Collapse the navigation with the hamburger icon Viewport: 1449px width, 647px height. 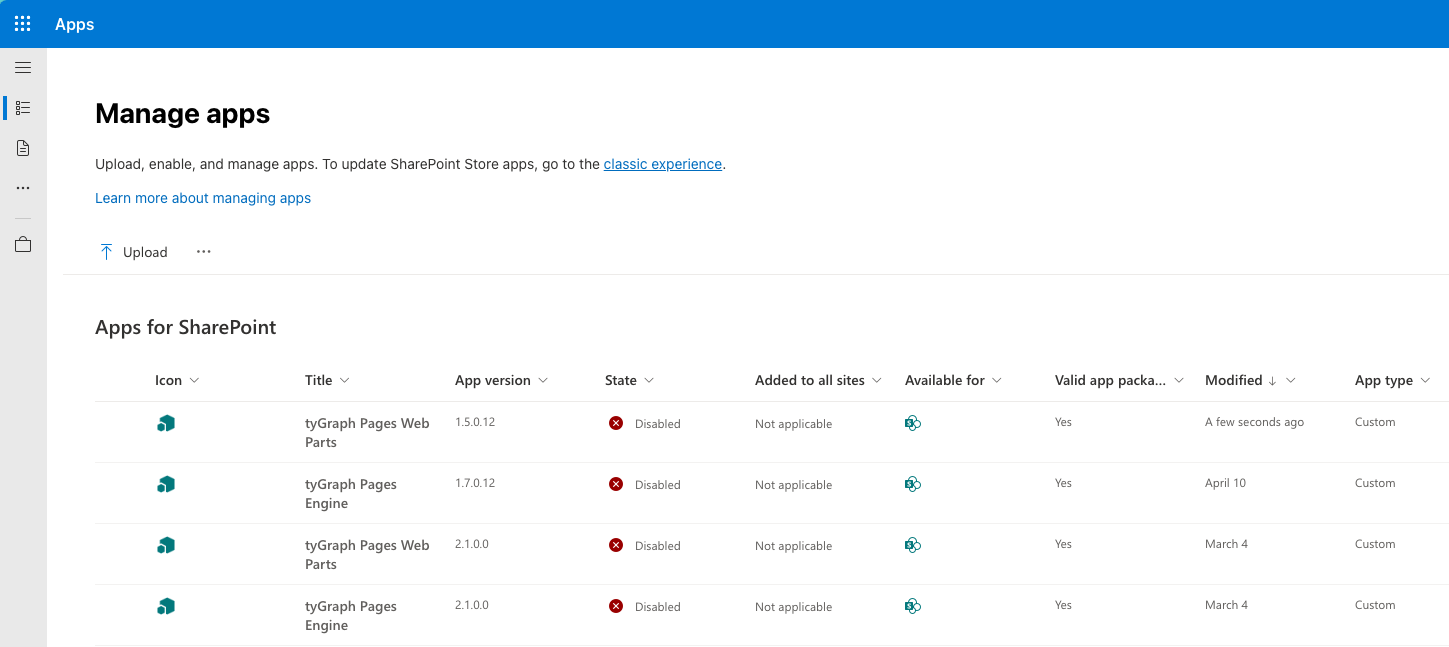coord(22,67)
